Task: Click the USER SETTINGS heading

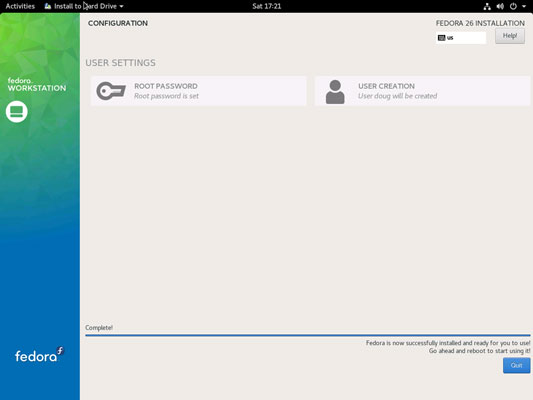Action: click(120, 63)
